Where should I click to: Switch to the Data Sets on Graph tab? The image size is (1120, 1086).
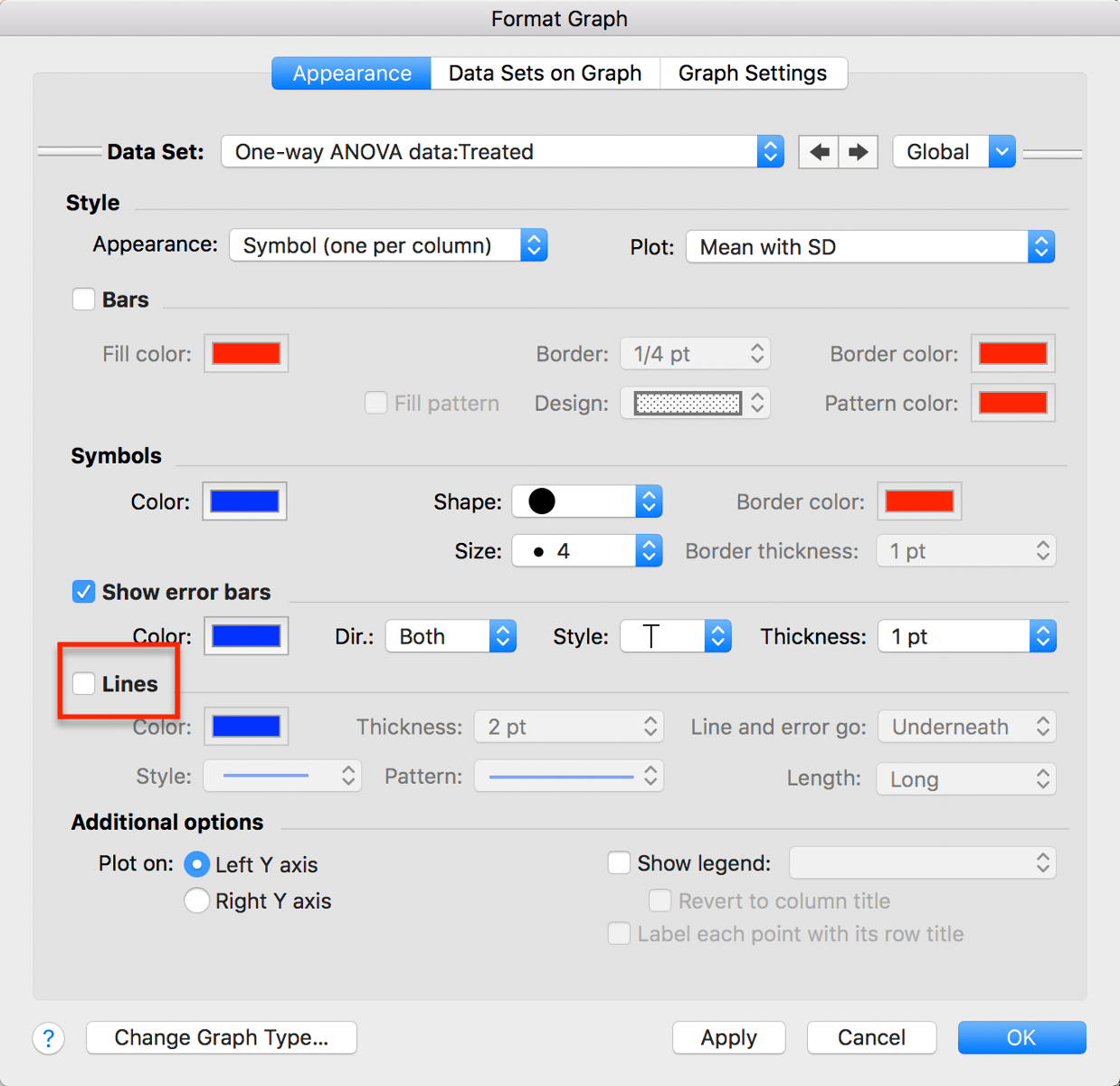[545, 72]
